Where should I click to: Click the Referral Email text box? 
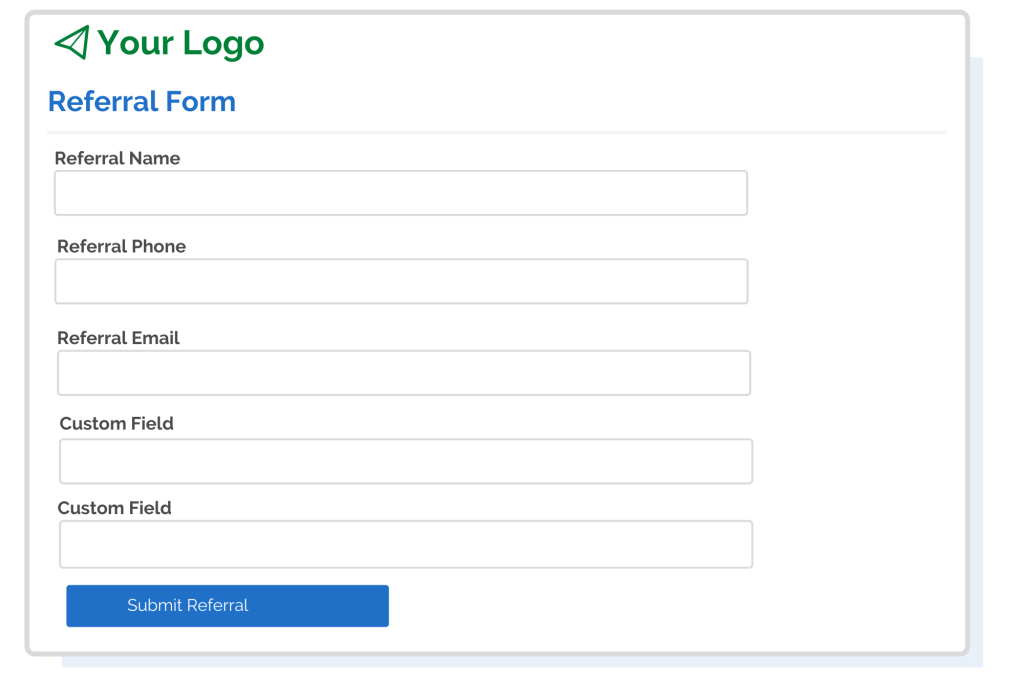click(403, 372)
